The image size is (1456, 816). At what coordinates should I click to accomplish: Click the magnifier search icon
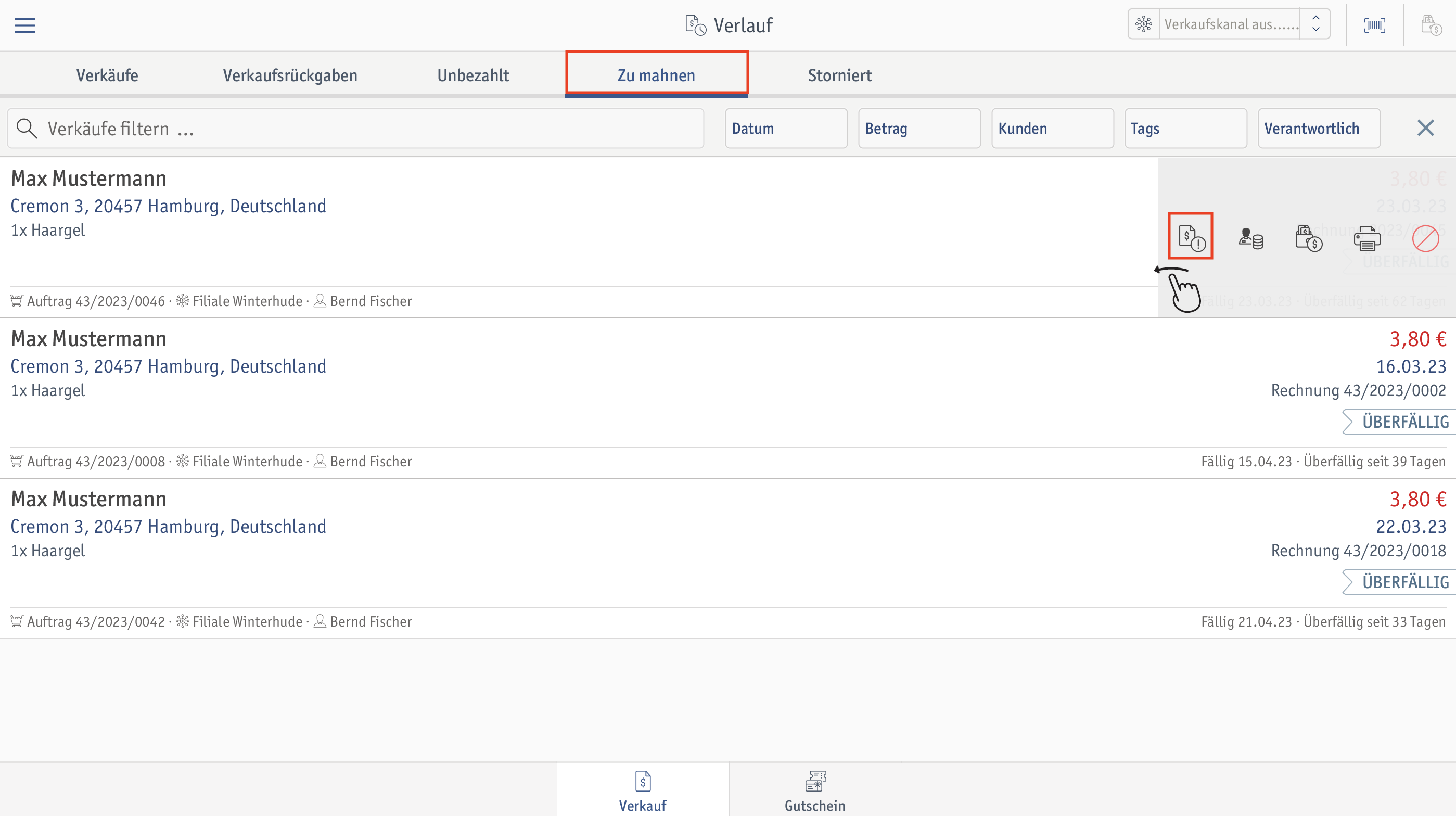pyautogui.click(x=27, y=129)
